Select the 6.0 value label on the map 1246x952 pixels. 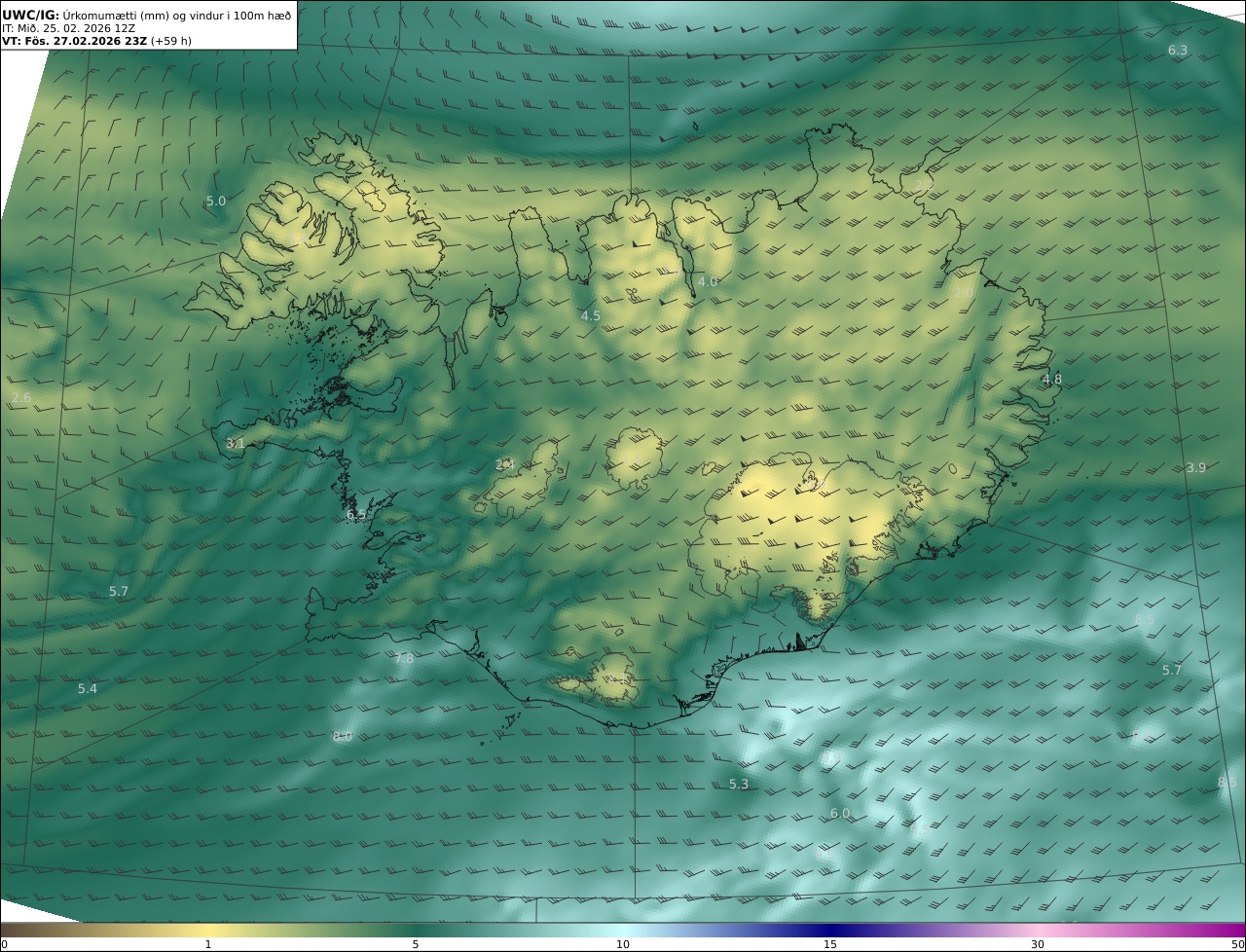840,814
